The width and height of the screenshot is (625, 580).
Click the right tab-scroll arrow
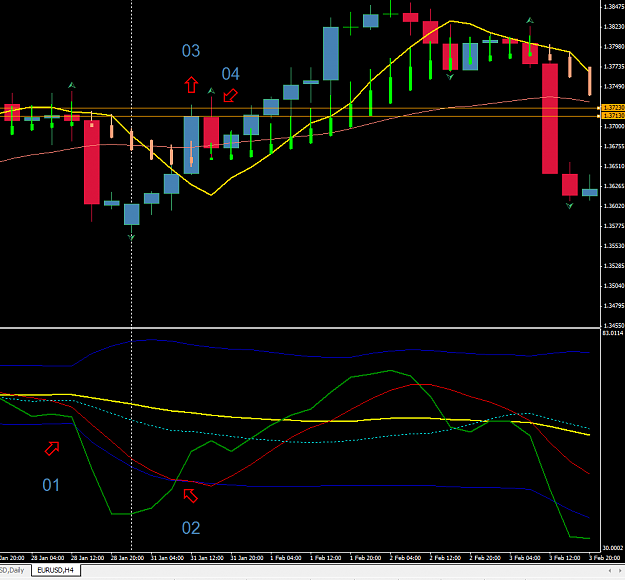click(x=620, y=571)
